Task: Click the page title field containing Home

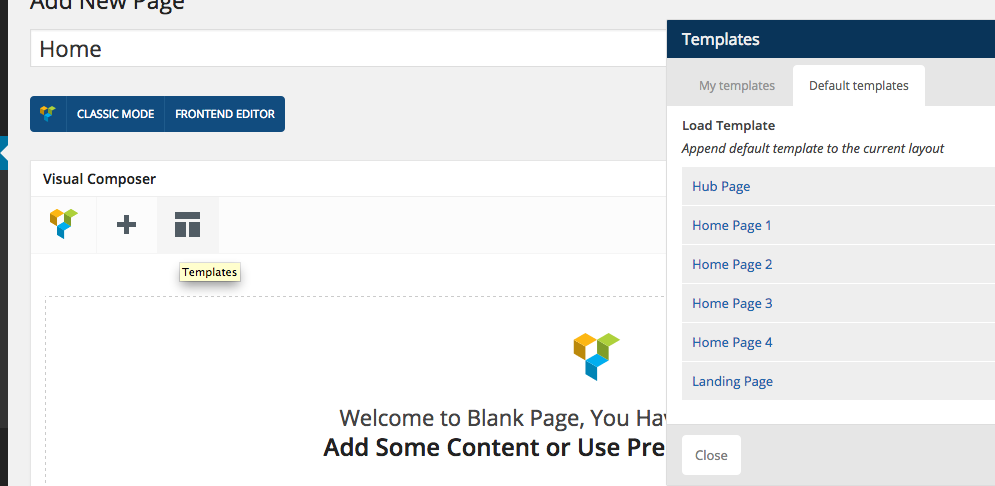Action: [348, 48]
